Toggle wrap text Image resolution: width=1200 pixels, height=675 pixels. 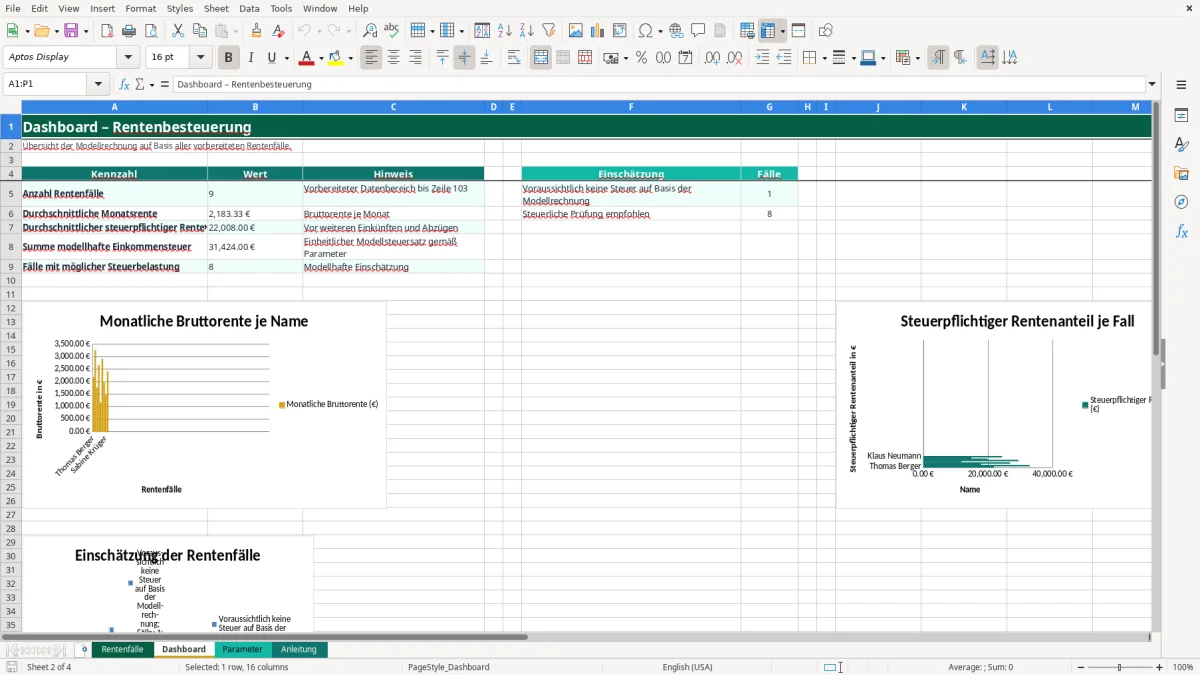pyautogui.click(x=514, y=58)
